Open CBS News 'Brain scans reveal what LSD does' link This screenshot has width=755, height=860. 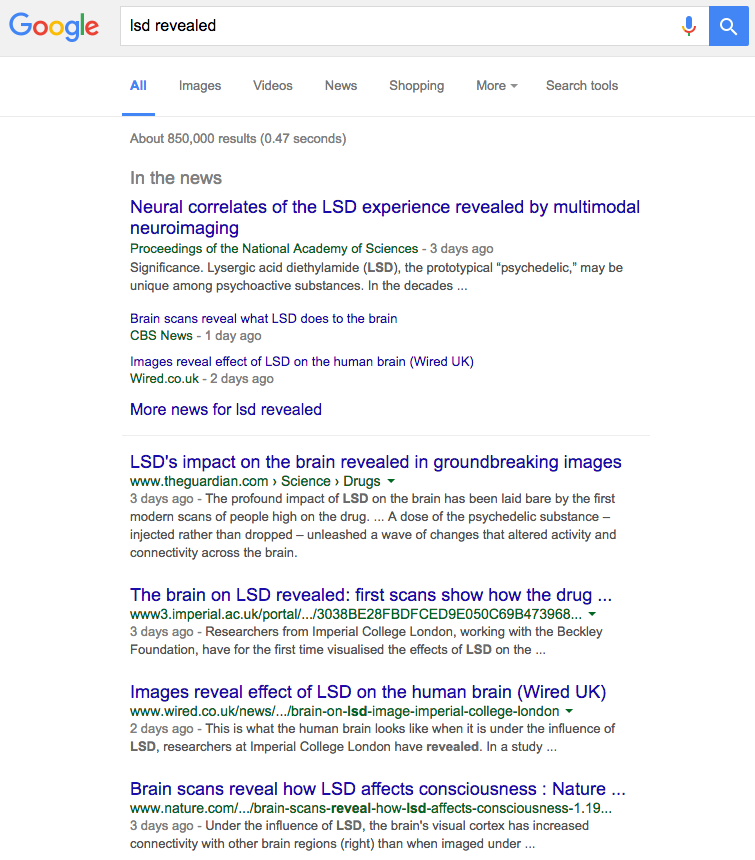(263, 319)
